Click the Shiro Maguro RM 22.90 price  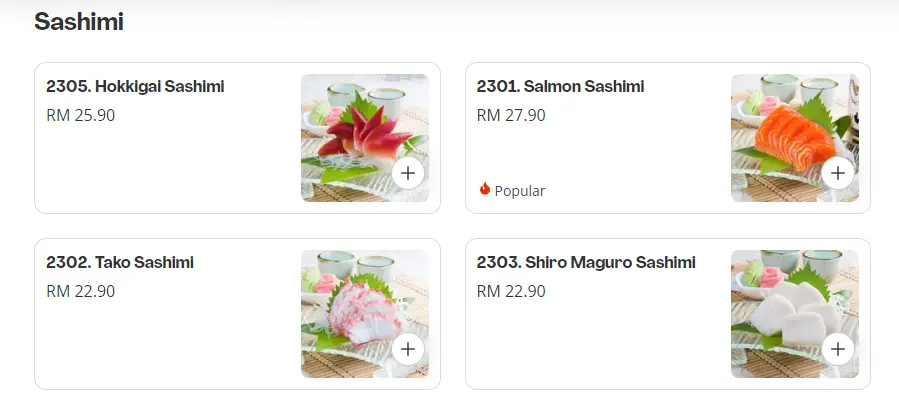coord(511,291)
